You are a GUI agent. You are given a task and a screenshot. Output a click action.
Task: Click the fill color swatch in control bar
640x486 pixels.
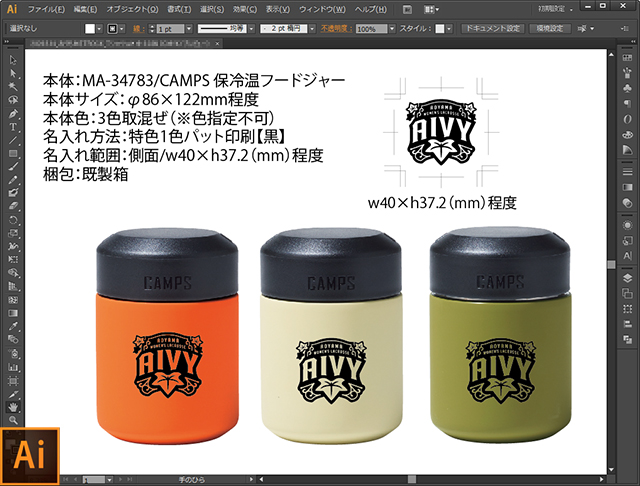pyautogui.click(x=89, y=30)
